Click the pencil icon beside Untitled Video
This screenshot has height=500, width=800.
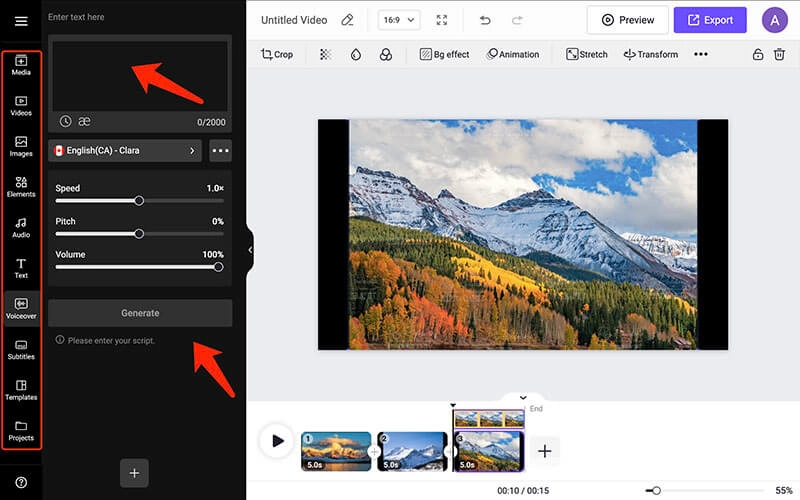(347, 20)
